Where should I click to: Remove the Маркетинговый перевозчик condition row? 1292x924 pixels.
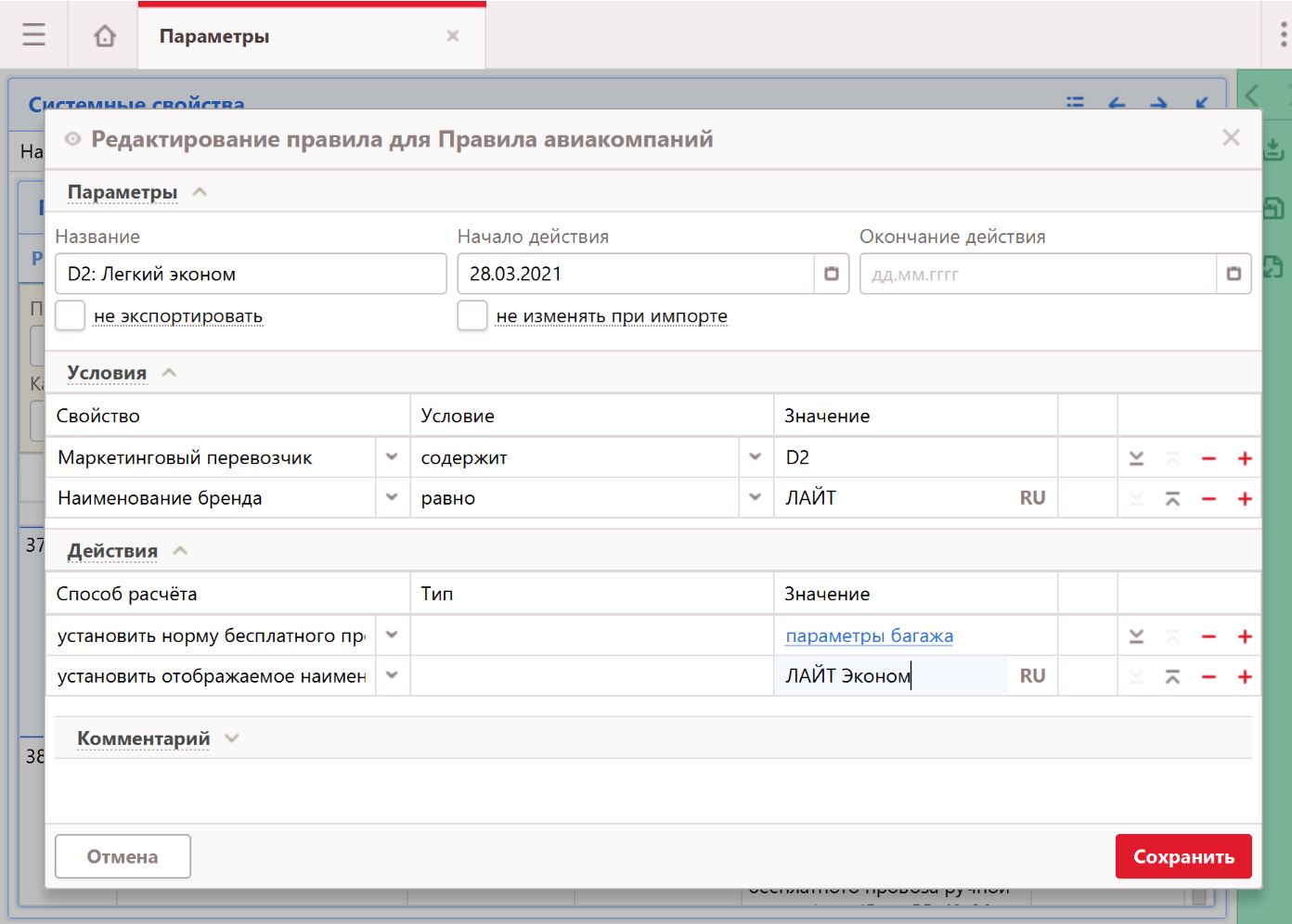click(1208, 458)
